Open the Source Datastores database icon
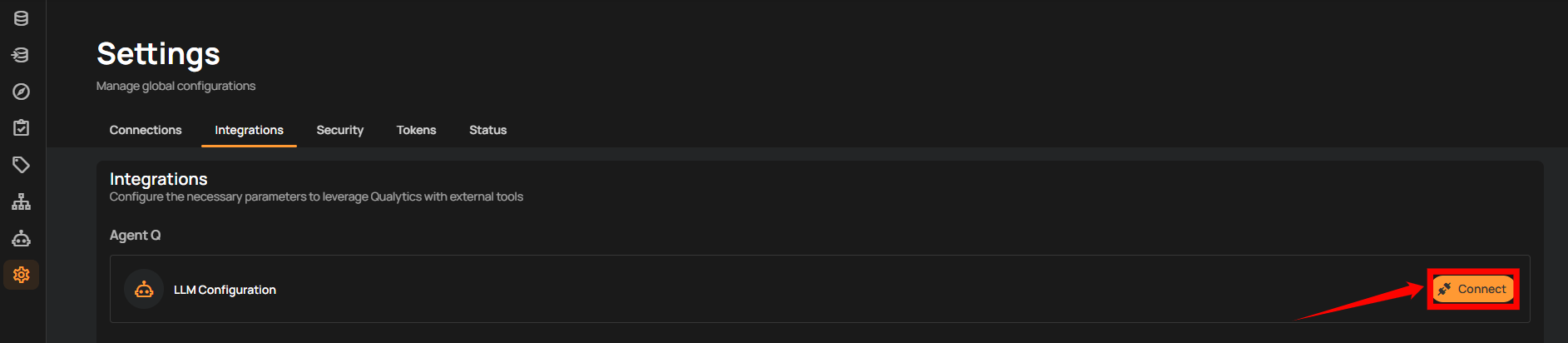The height and width of the screenshot is (343, 1568). pos(22,18)
